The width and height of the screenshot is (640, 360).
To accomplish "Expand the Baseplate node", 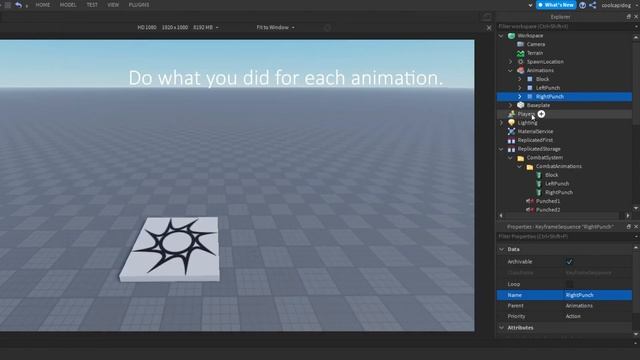I will (511, 105).
